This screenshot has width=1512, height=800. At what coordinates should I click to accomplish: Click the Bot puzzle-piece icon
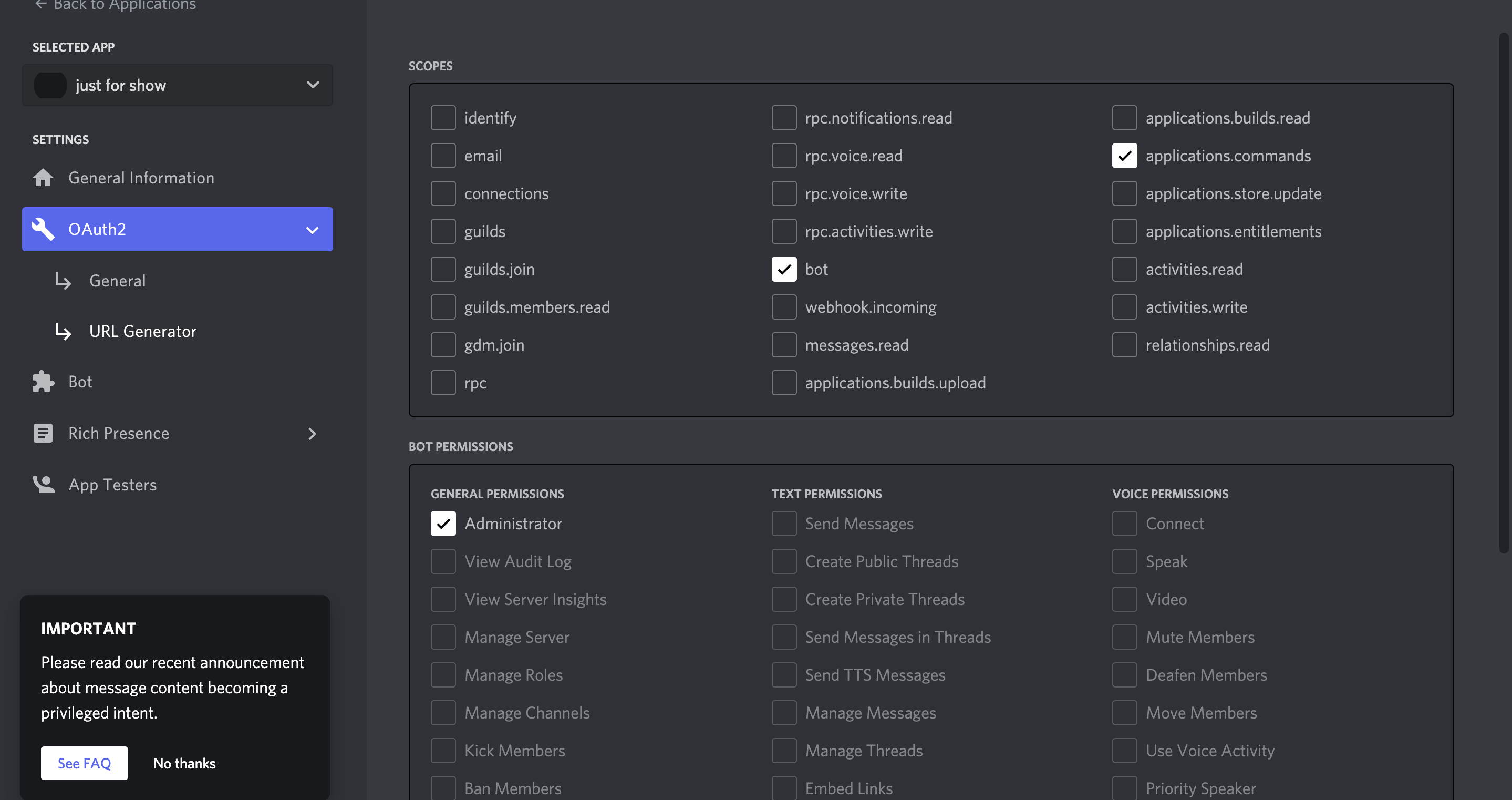[x=42, y=381]
